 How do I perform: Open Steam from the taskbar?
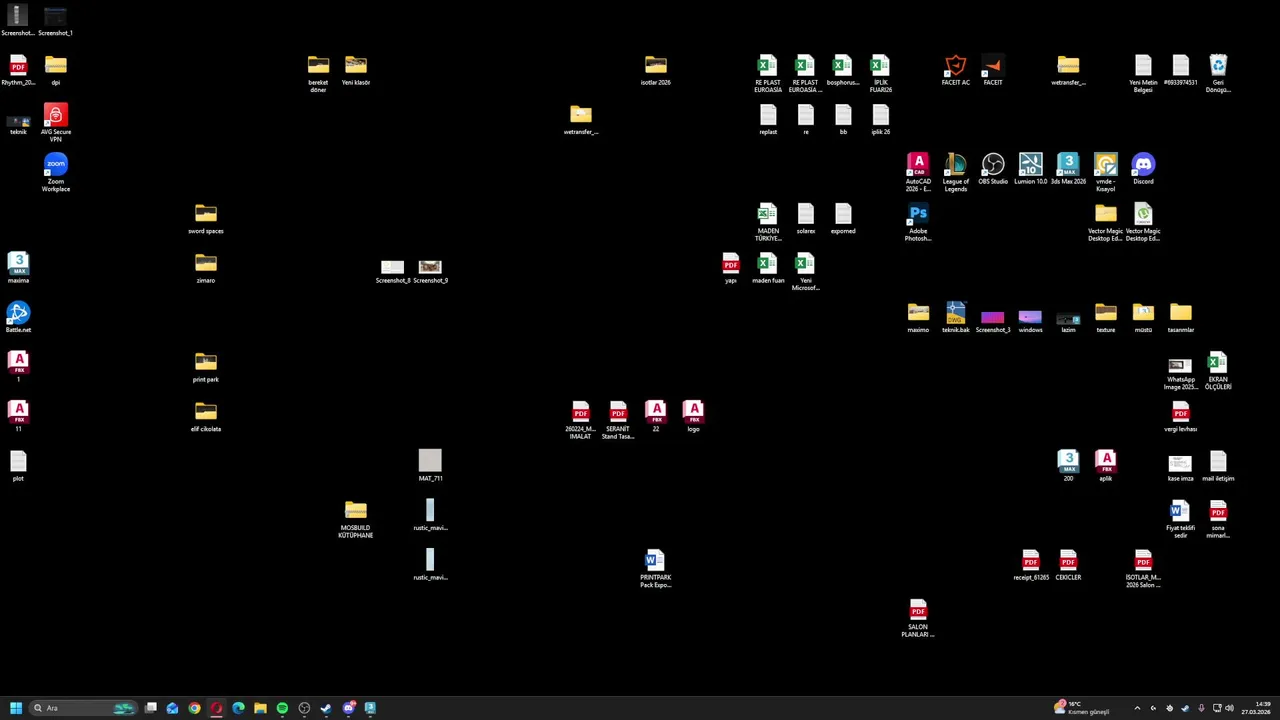pos(326,708)
